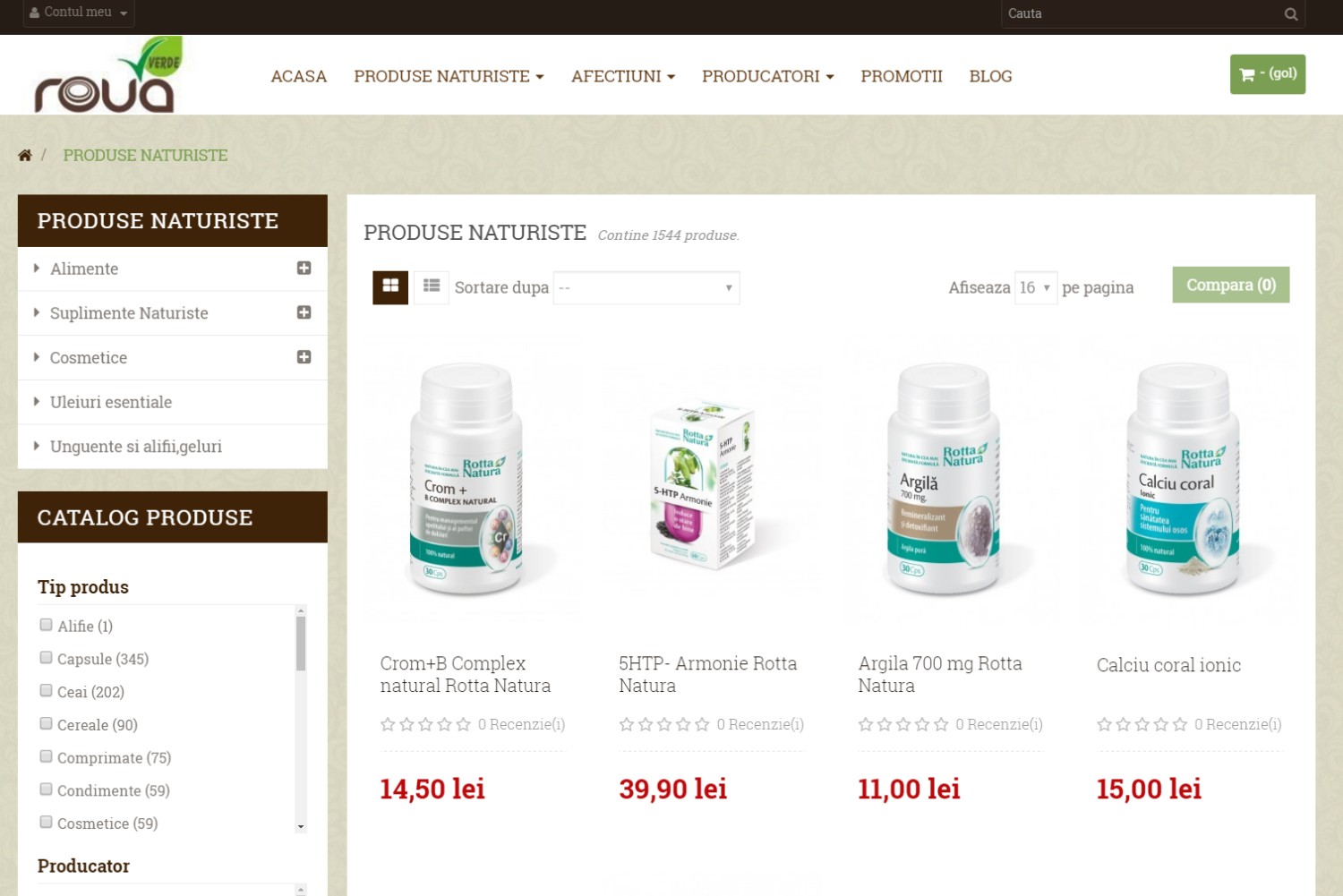Check the Capsule (345) filter
Image resolution: width=1343 pixels, height=896 pixels.
tap(46, 658)
